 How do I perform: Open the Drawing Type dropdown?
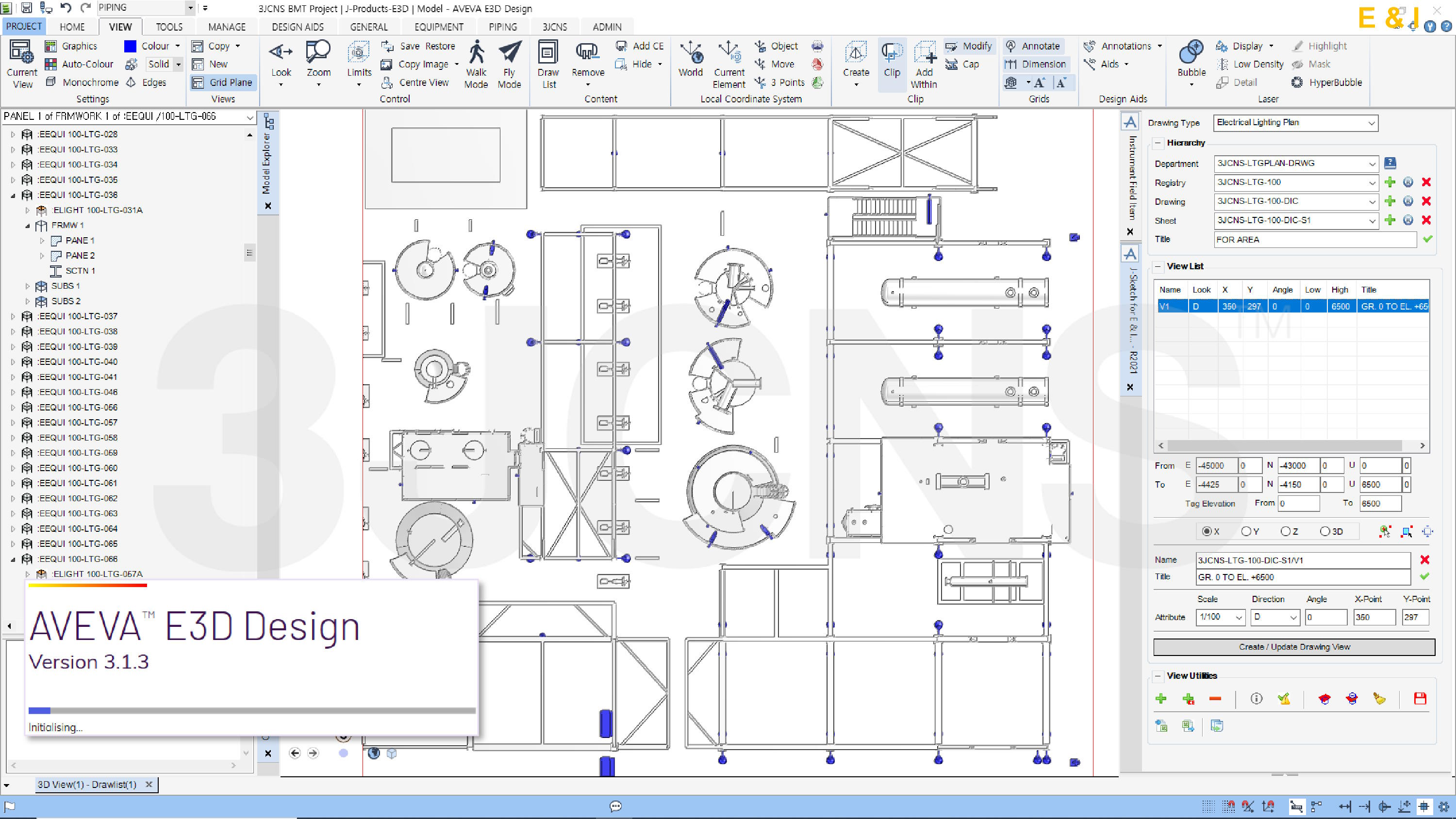[x=1371, y=123]
